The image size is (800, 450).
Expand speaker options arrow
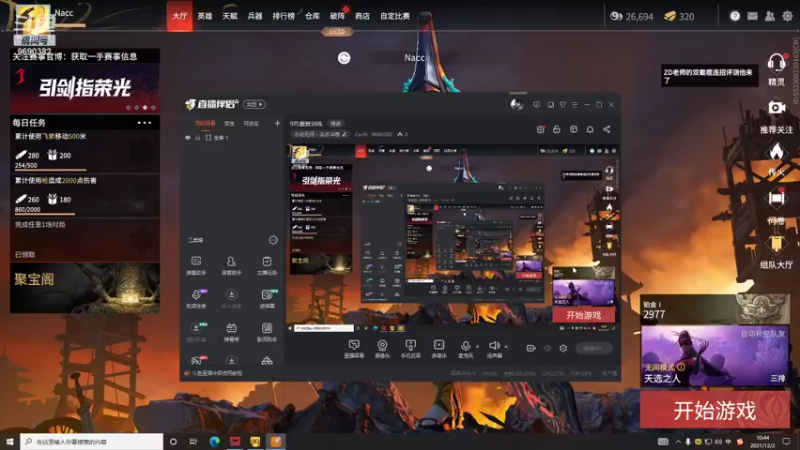coord(506,346)
